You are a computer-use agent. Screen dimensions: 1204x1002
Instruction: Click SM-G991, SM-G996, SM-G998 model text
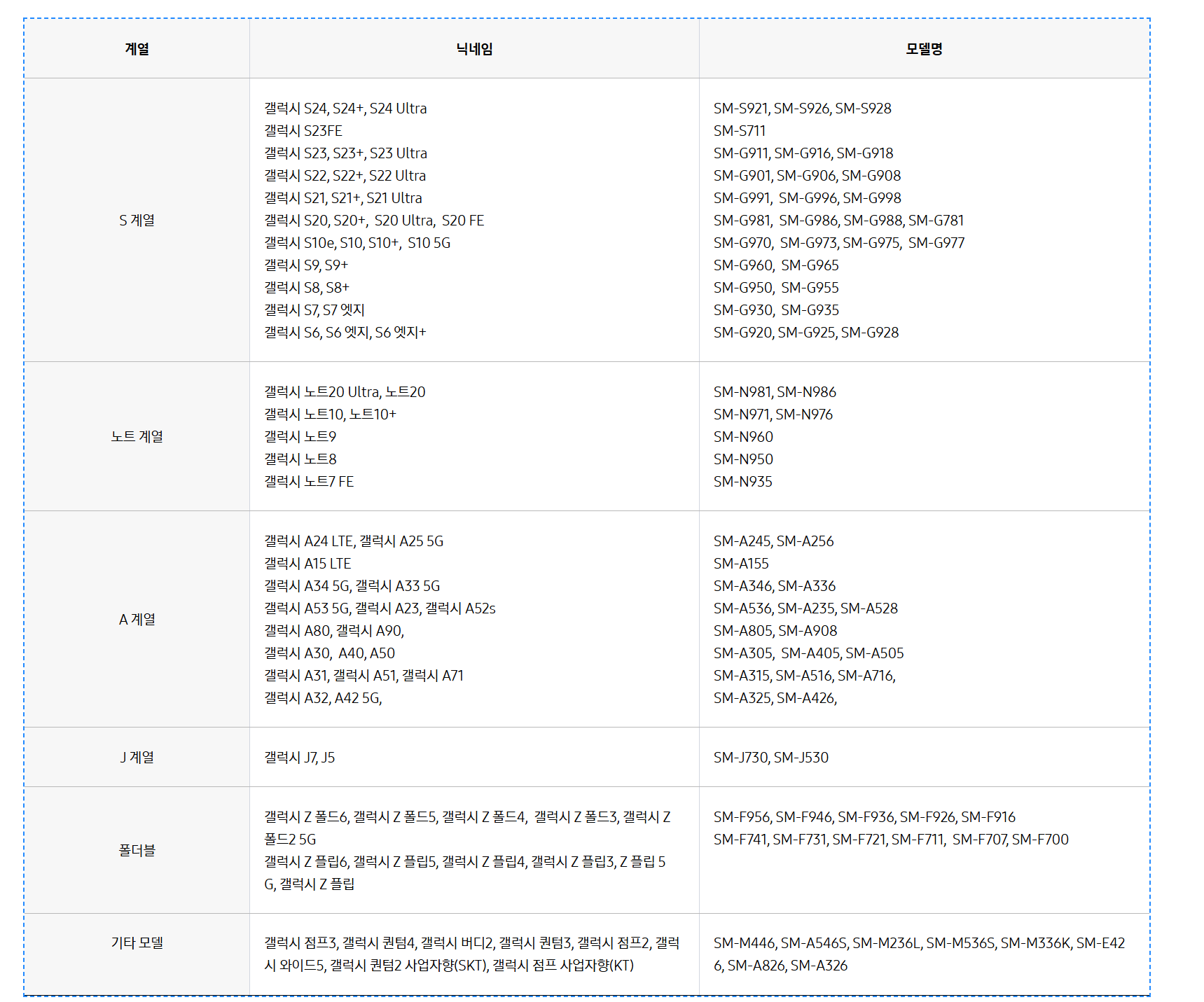click(808, 198)
